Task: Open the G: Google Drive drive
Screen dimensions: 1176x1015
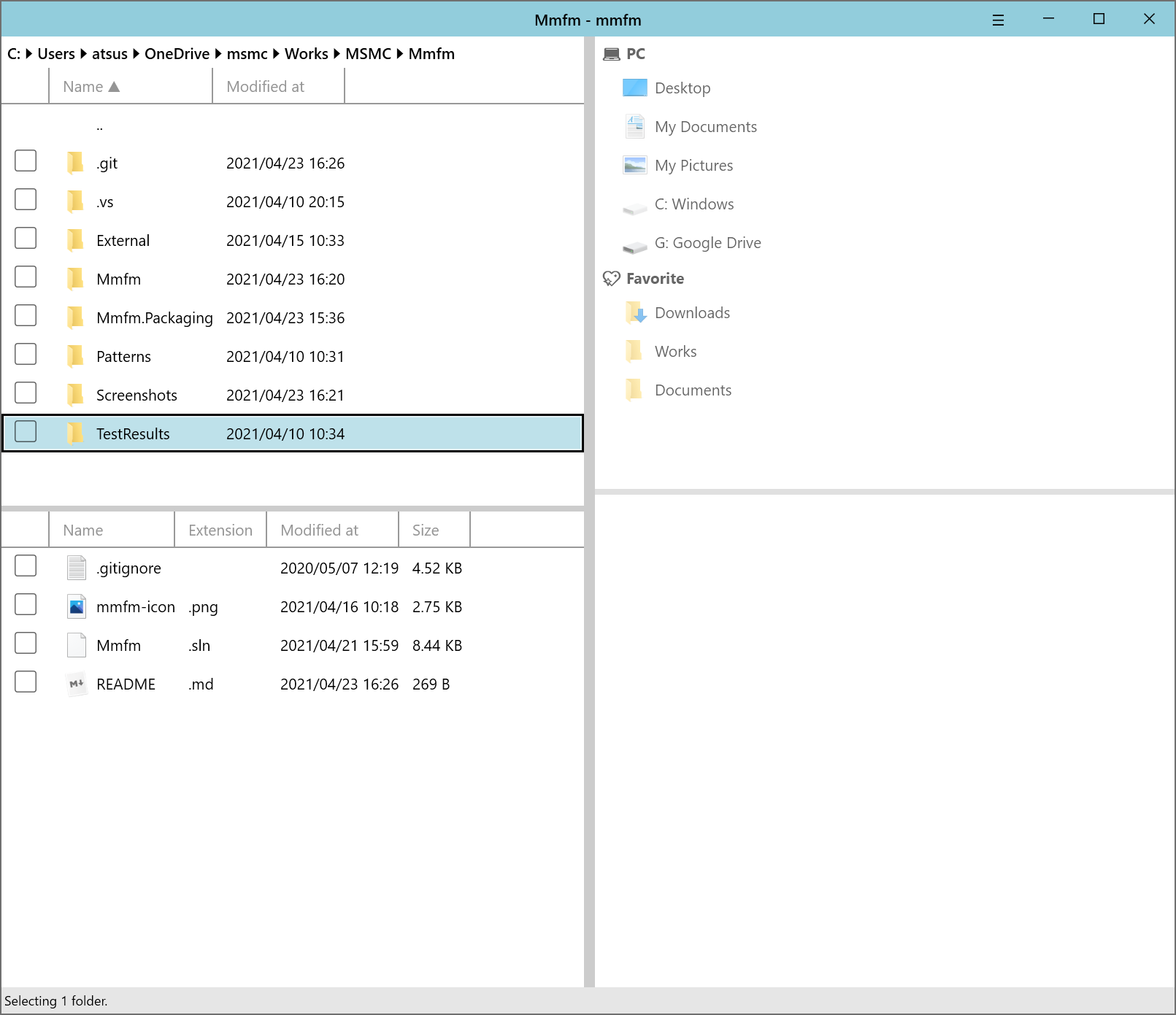Action: click(x=707, y=243)
